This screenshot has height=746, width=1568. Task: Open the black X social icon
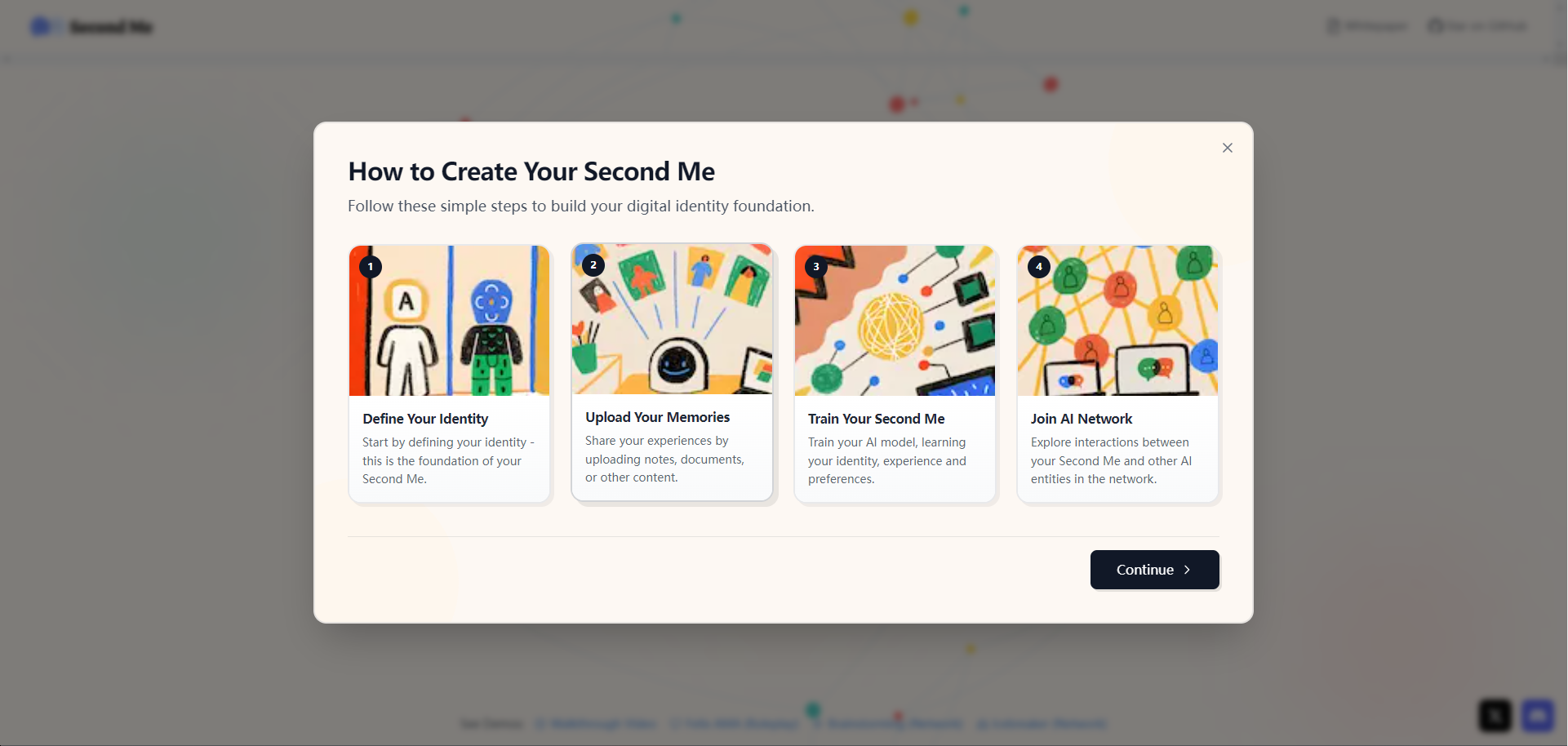1495,716
